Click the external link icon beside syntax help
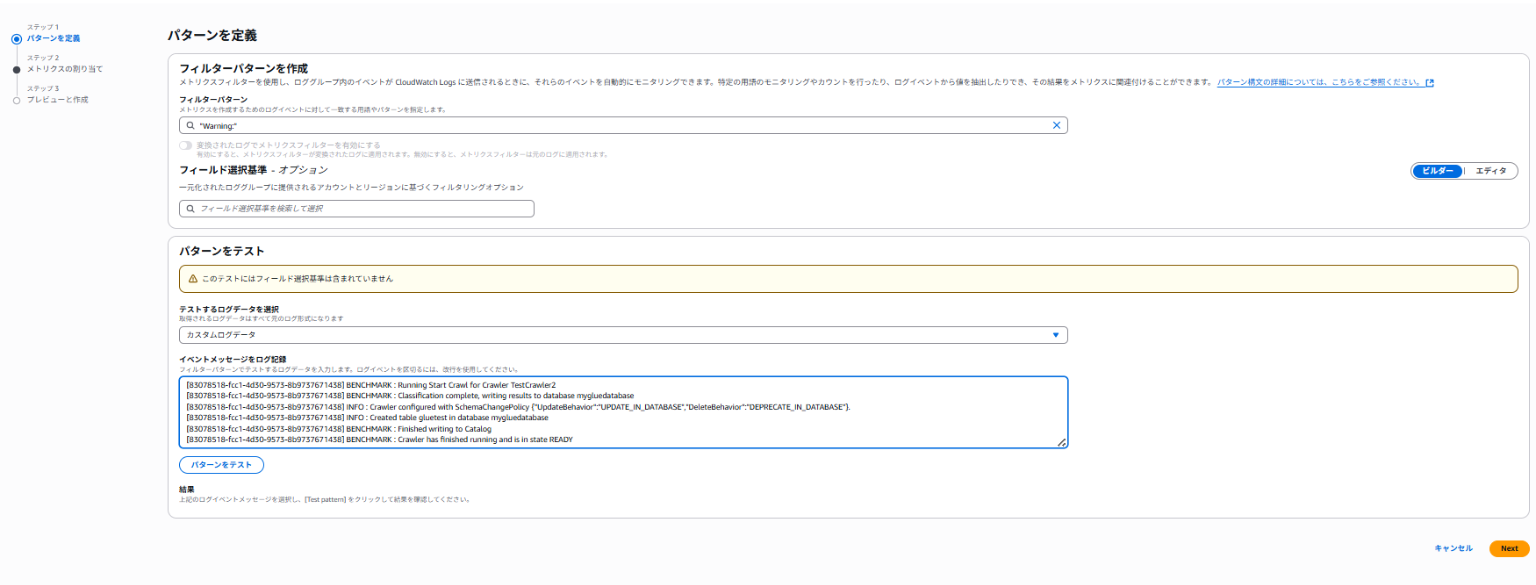This screenshot has height=585, width=1536. pyautogui.click(x=1429, y=83)
